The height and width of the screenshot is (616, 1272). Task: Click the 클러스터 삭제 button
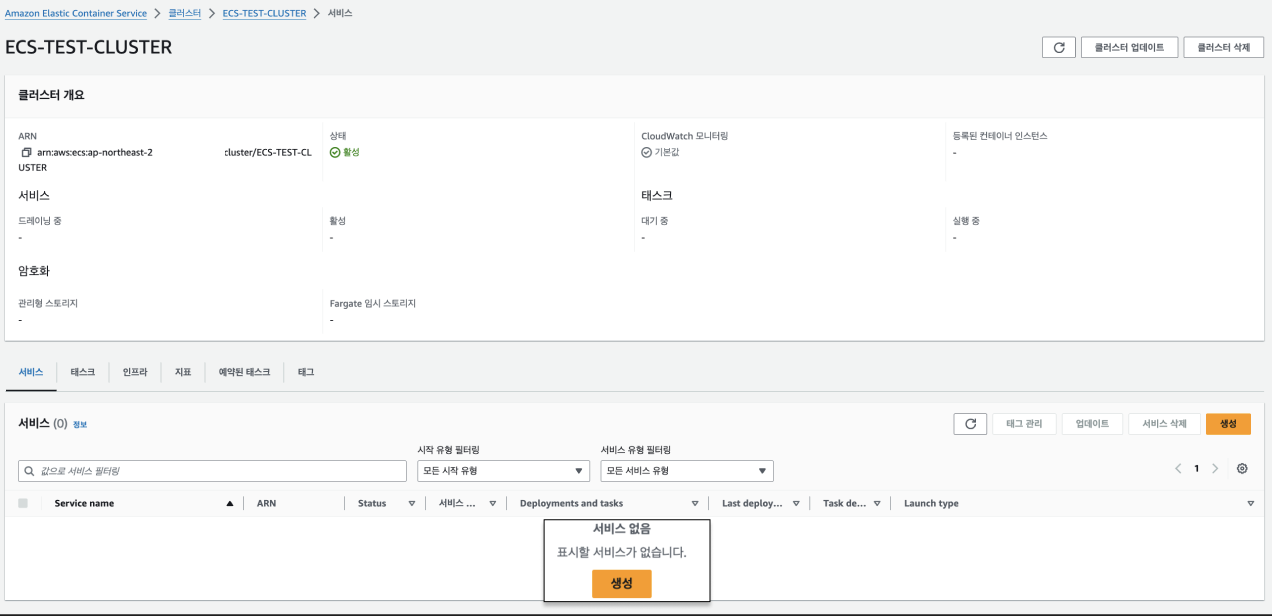coord(1224,47)
